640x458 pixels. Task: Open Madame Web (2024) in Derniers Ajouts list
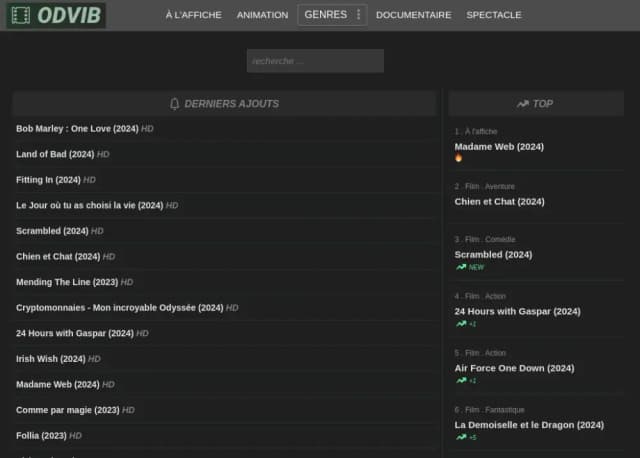point(58,385)
